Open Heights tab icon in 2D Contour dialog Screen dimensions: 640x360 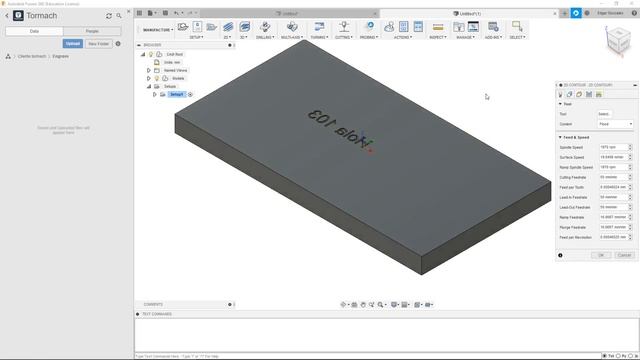coord(579,94)
